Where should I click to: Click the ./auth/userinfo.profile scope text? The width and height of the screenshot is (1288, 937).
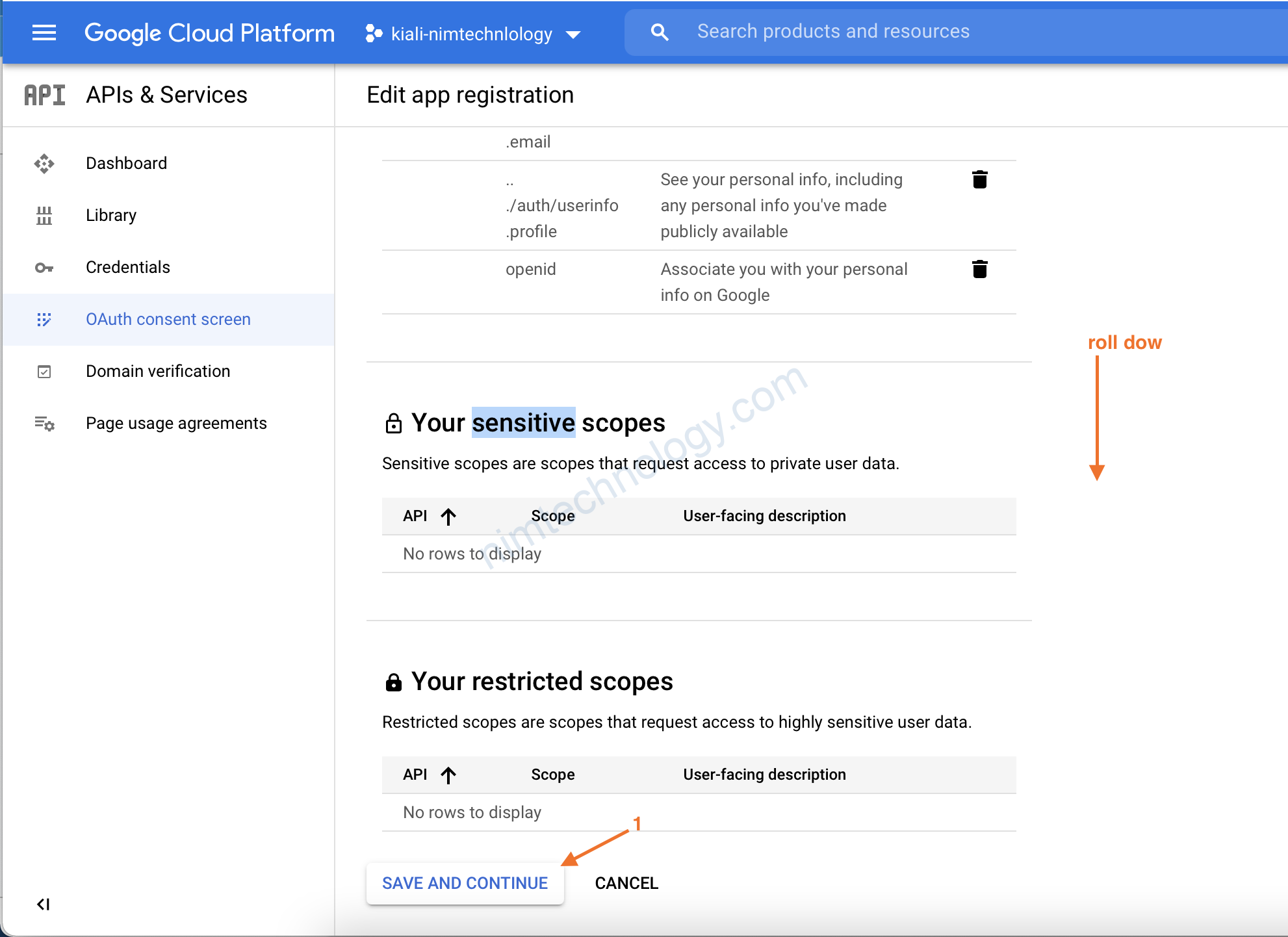click(x=561, y=205)
